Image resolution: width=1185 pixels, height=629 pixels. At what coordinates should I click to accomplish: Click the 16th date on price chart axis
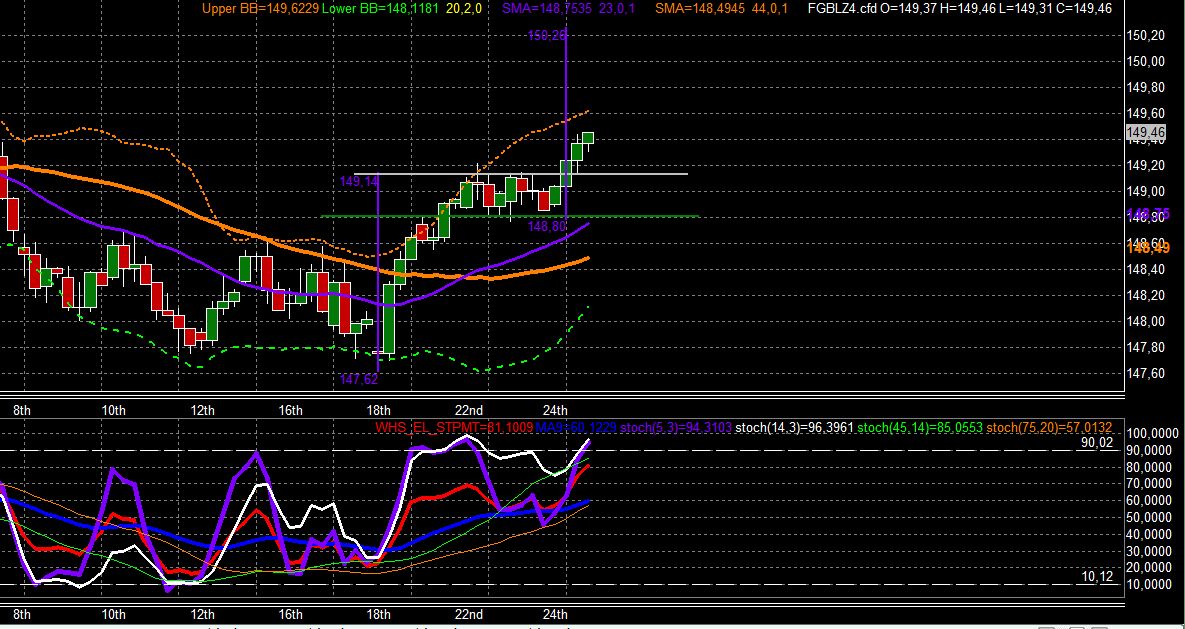[x=290, y=410]
